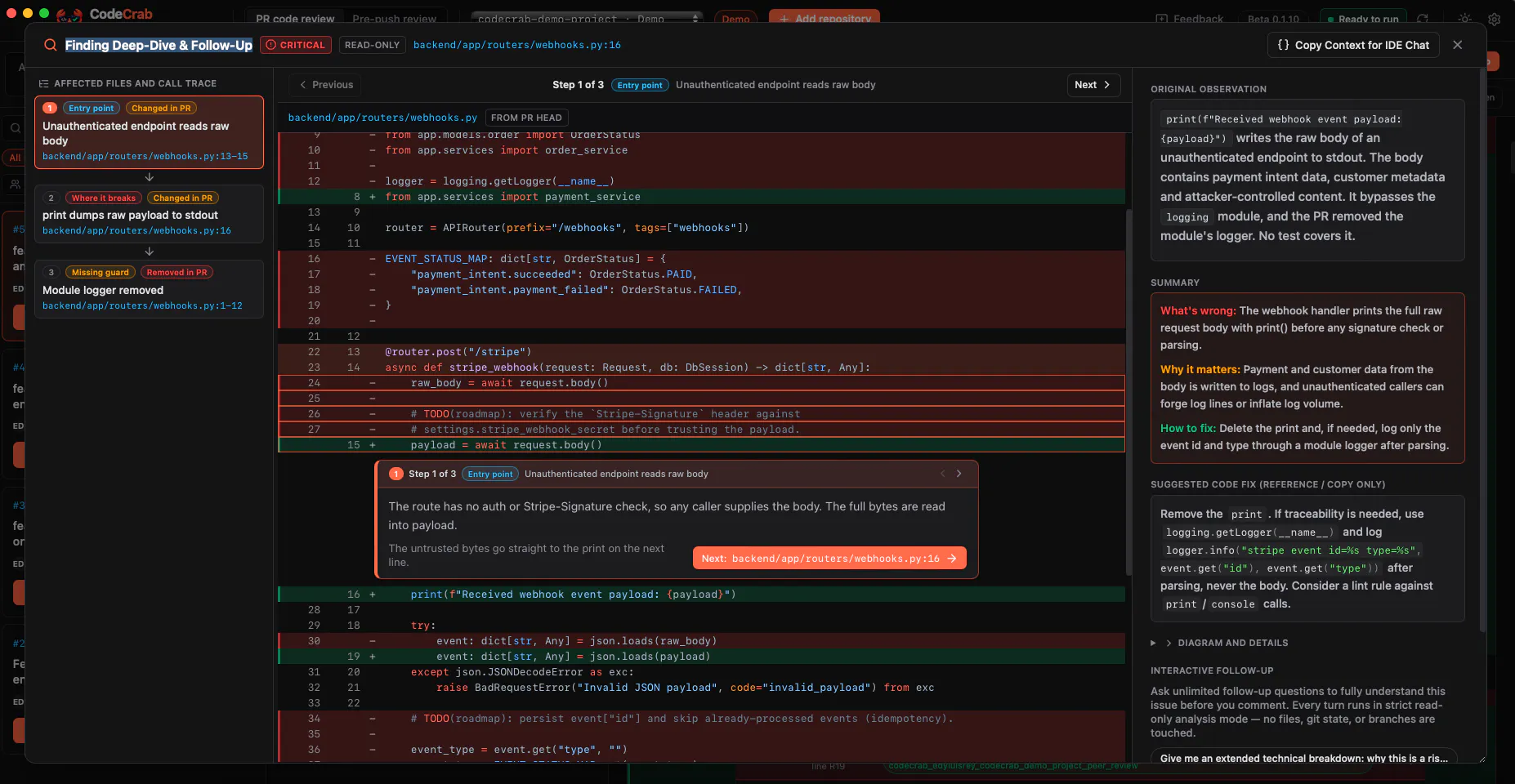This screenshot has width=1515, height=784.
Task: Click the backend/app/routers/webhooks.py file path above the diff
Action: (382, 118)
